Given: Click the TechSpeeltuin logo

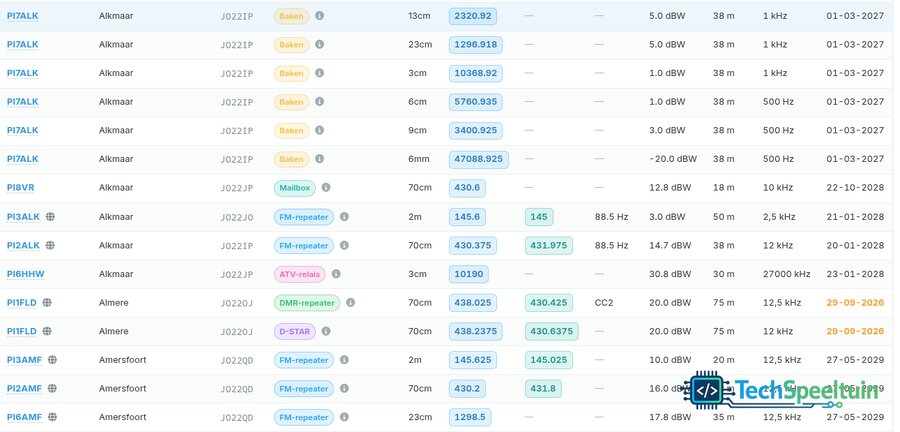Looking at the screenshot, I should [x=782, y=391].
